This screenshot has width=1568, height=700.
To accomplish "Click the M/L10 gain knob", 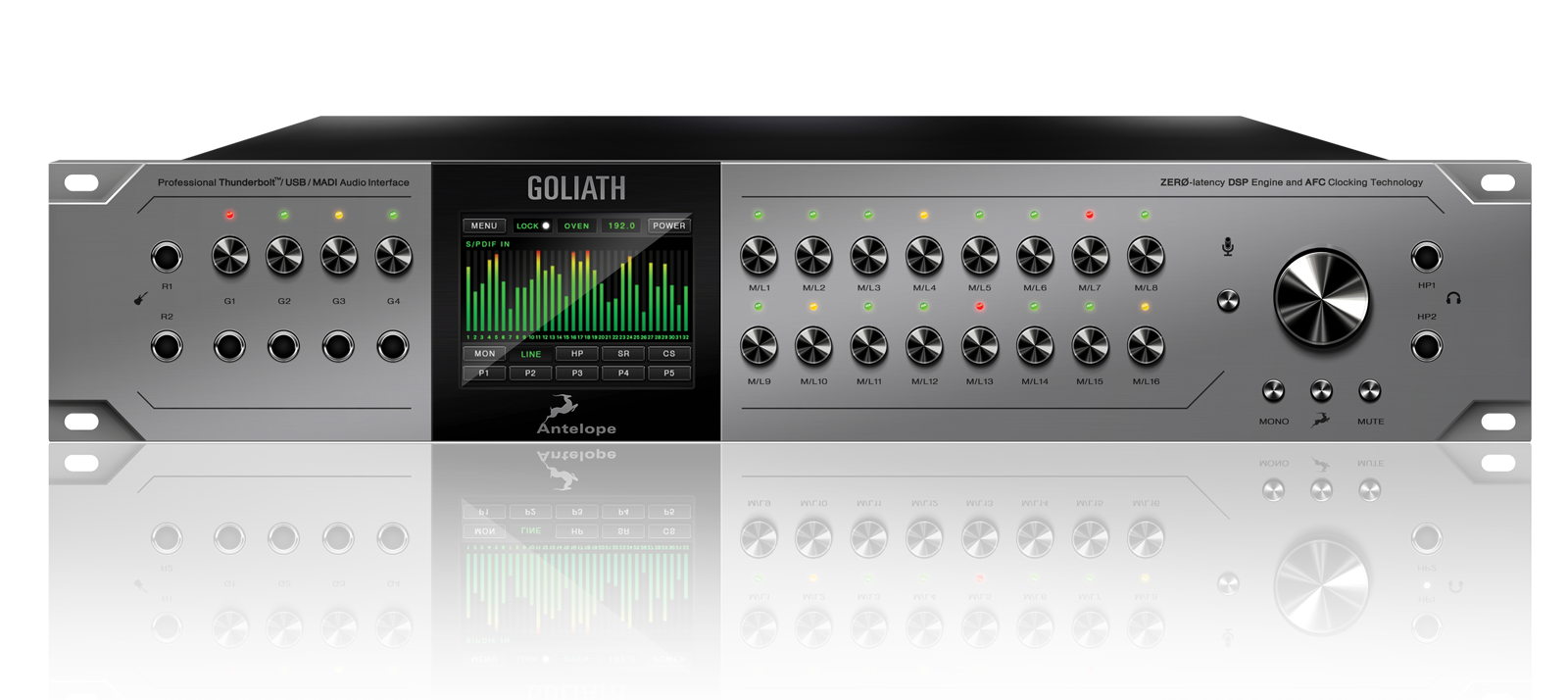I will coord(813,346).
